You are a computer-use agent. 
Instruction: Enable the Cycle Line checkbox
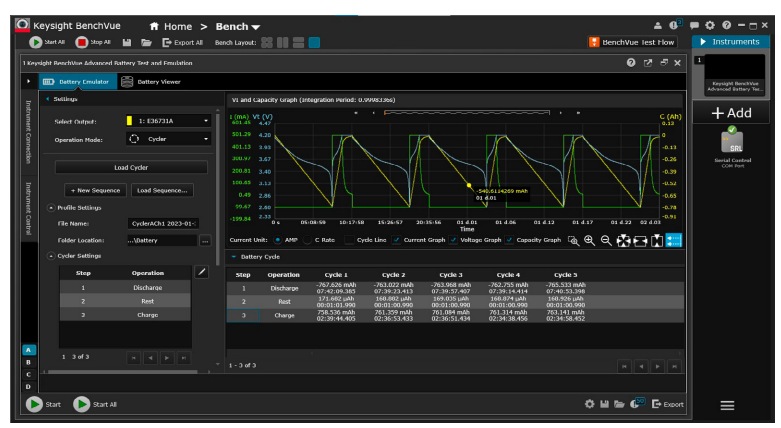click(349, 241)
